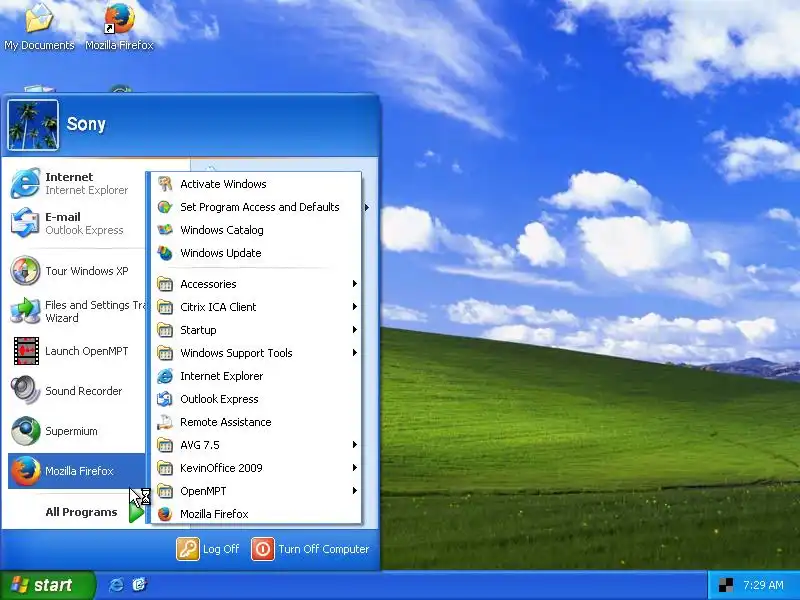Open the OpenMPT folder icon in All Programs
This screenshot has height=600, width=800.
pos(165,491)
